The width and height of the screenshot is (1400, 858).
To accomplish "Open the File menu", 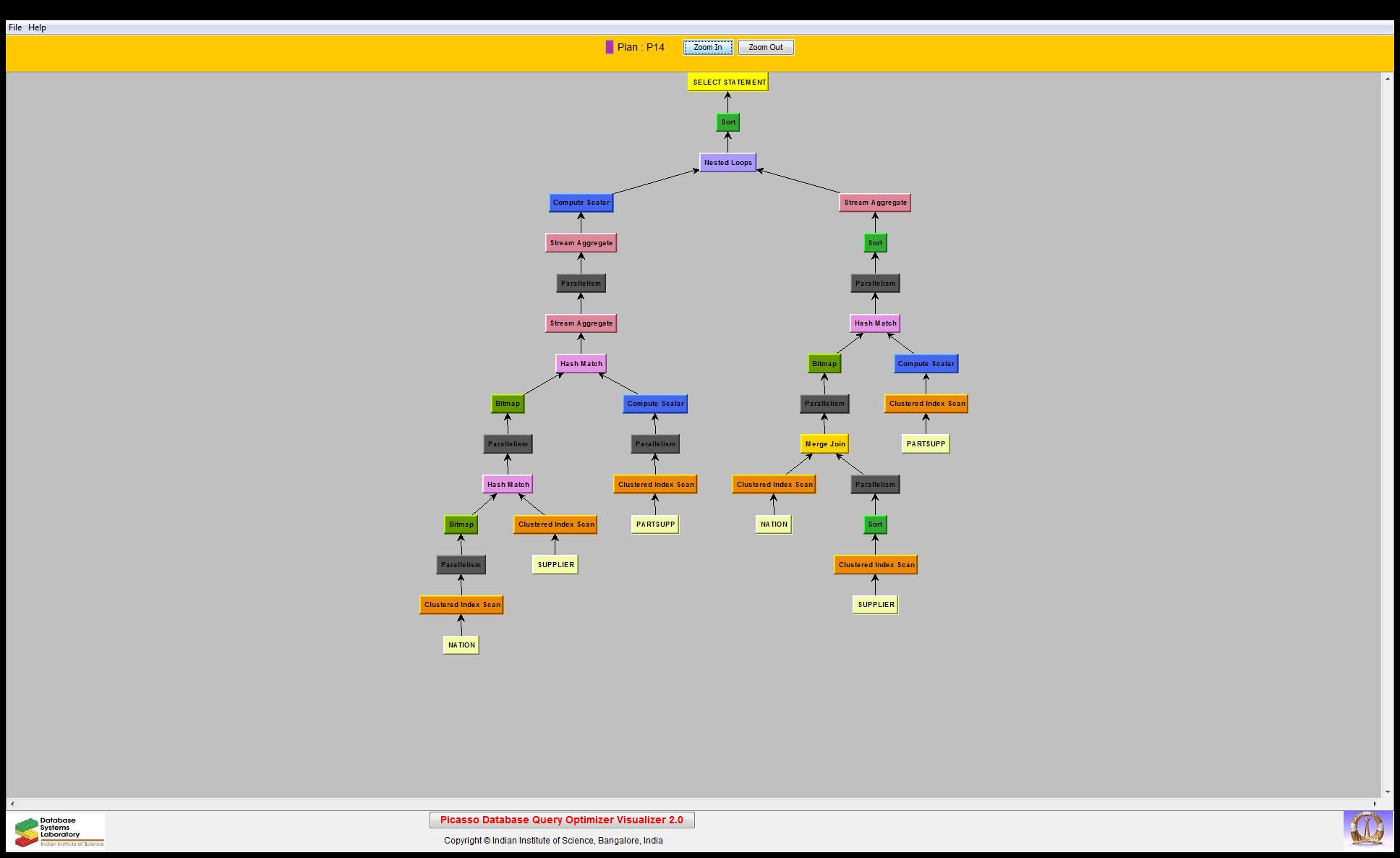I will coord(15,27).
